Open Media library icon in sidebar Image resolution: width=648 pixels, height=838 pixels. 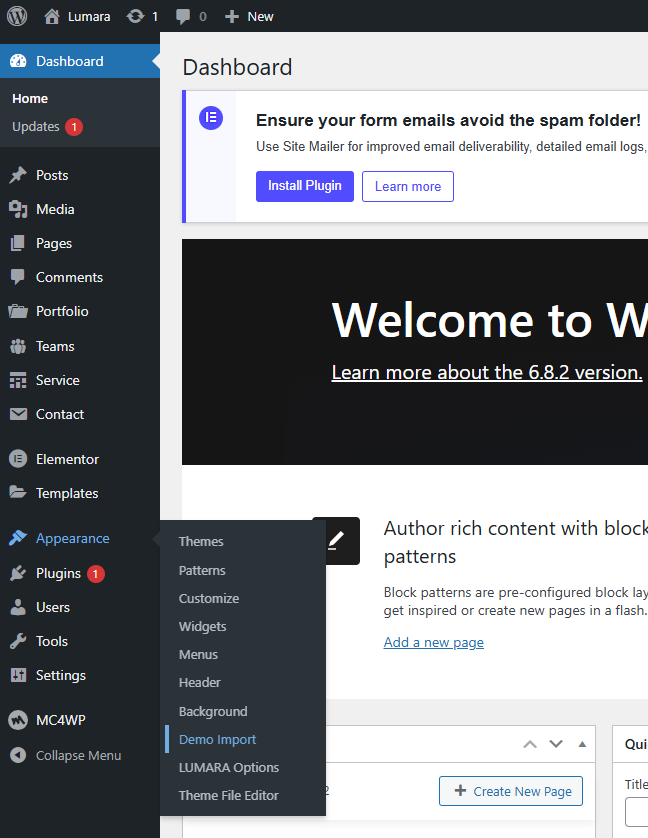coord(18,209)
